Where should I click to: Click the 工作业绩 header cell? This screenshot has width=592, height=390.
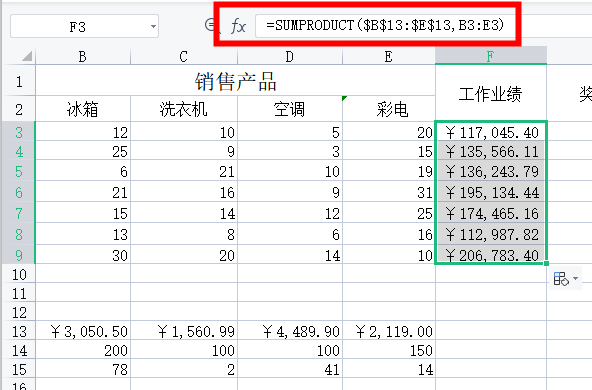[x=490, y=94]
